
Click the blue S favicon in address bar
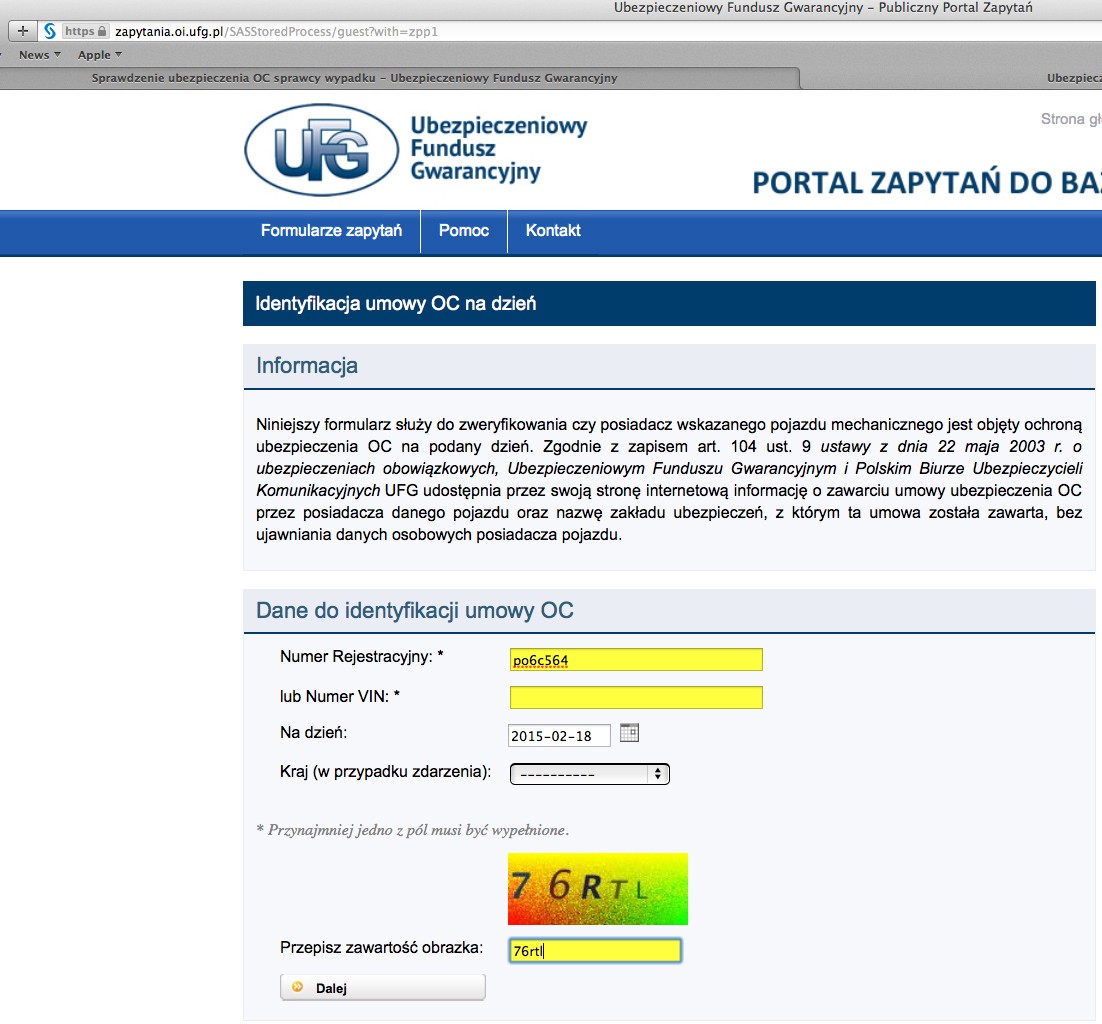click(49, 31)
